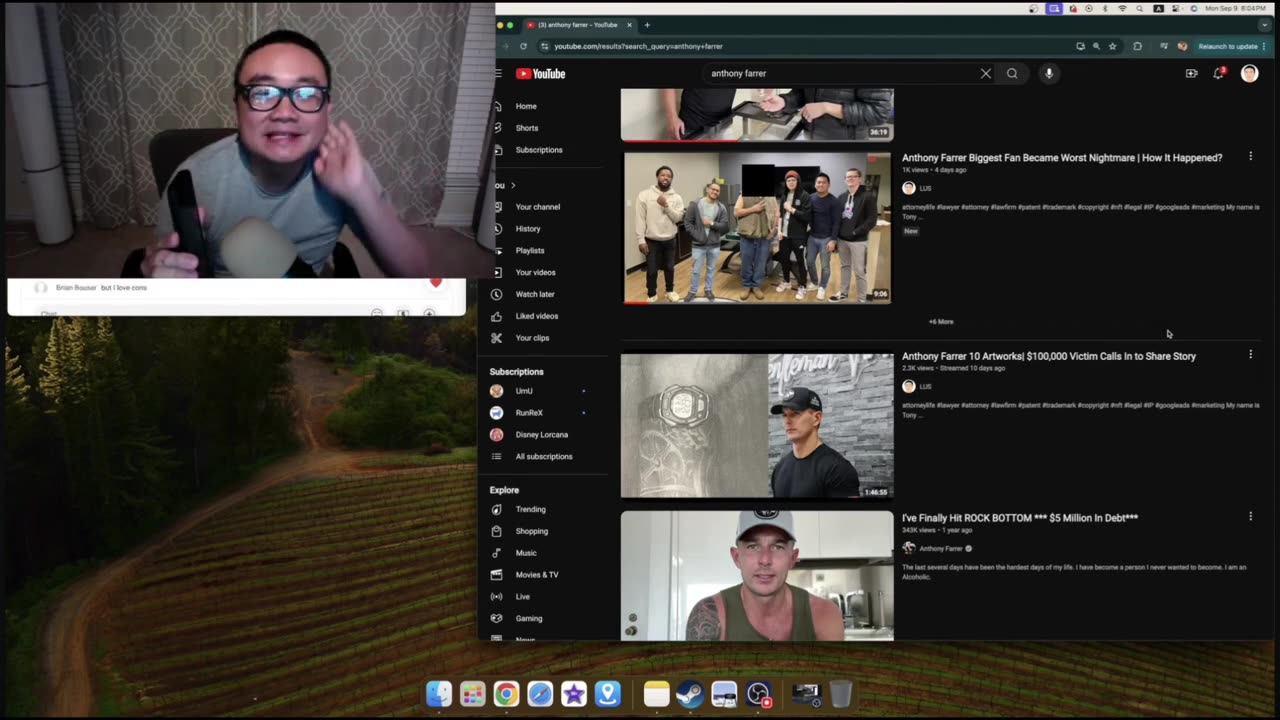Open All subscriptions link
Screen dimensions: 1280x720
pyautogui.click(x=544, y=457)
